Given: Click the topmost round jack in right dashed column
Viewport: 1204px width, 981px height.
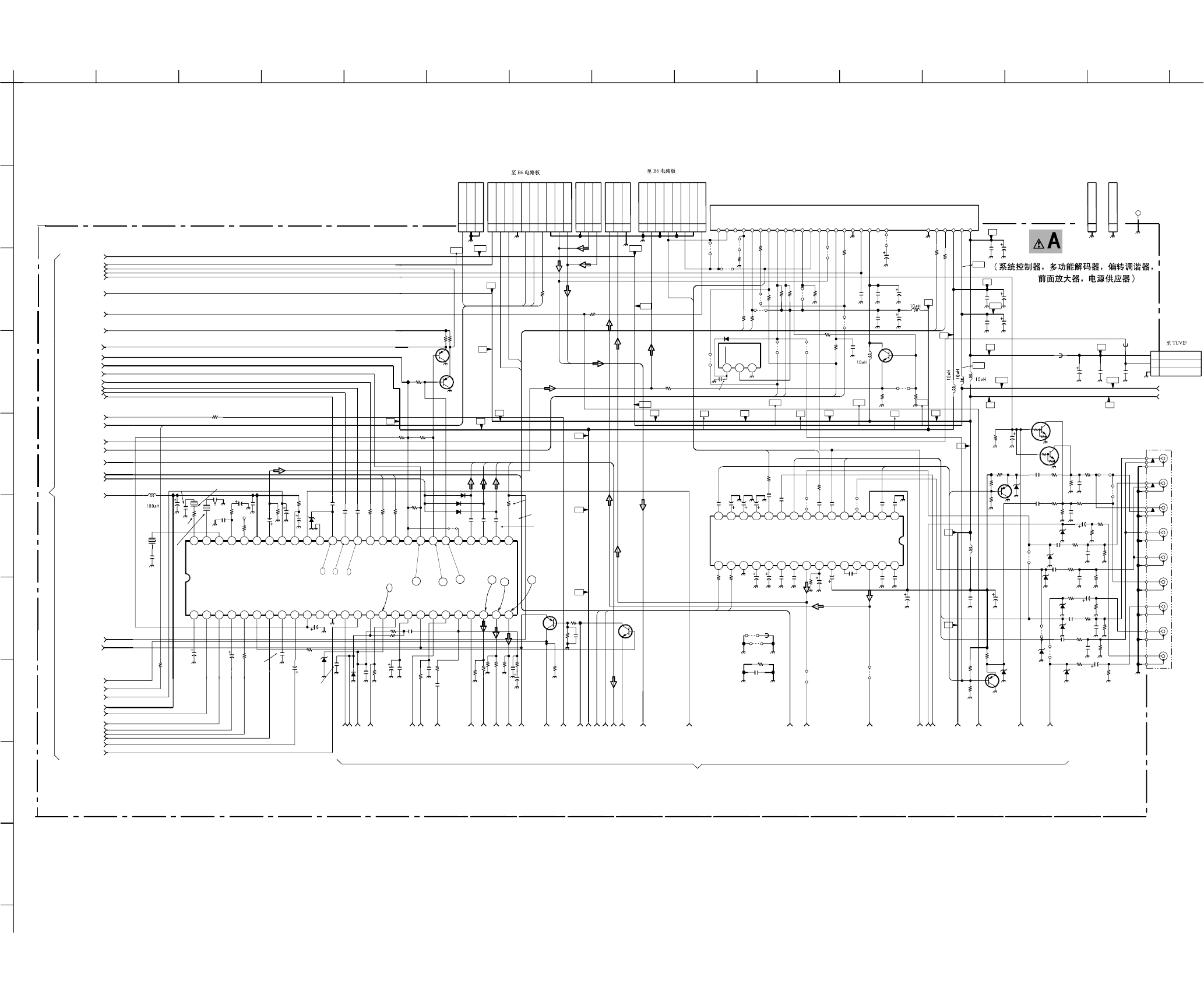Looking at the screenshot, I should pyautogui.click(x=1163, y=458).
